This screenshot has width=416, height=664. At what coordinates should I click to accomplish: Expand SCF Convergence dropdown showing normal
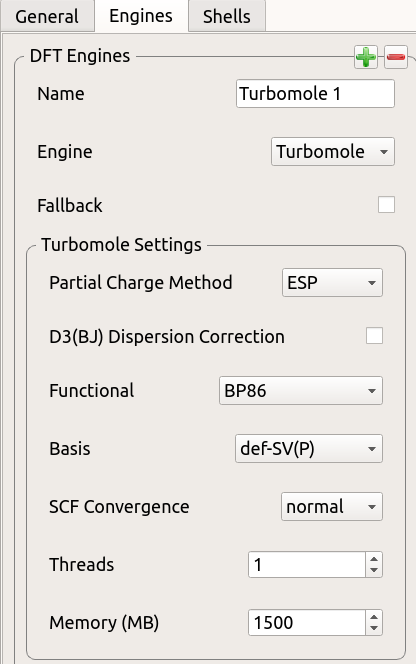pyautogui.click(x=332, y=506)
